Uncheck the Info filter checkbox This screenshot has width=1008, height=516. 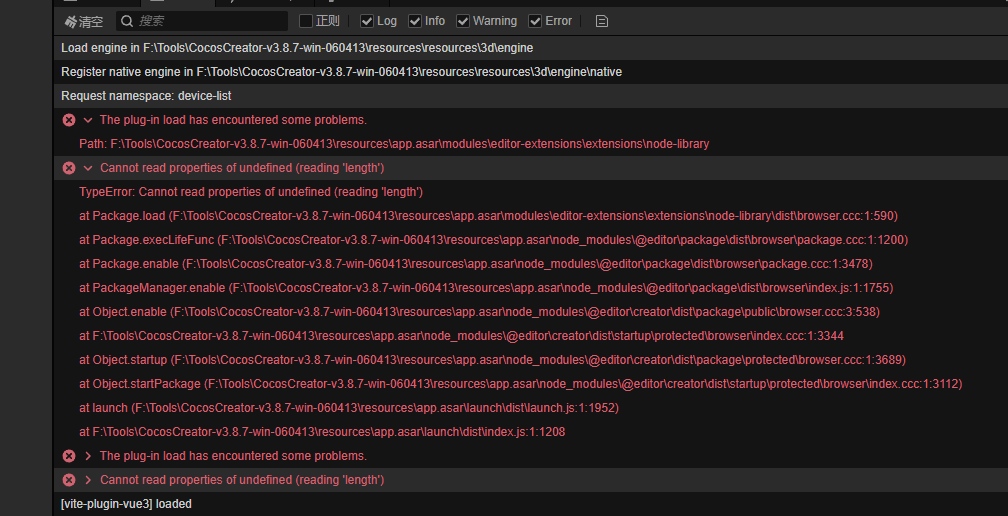coord(415,21)
